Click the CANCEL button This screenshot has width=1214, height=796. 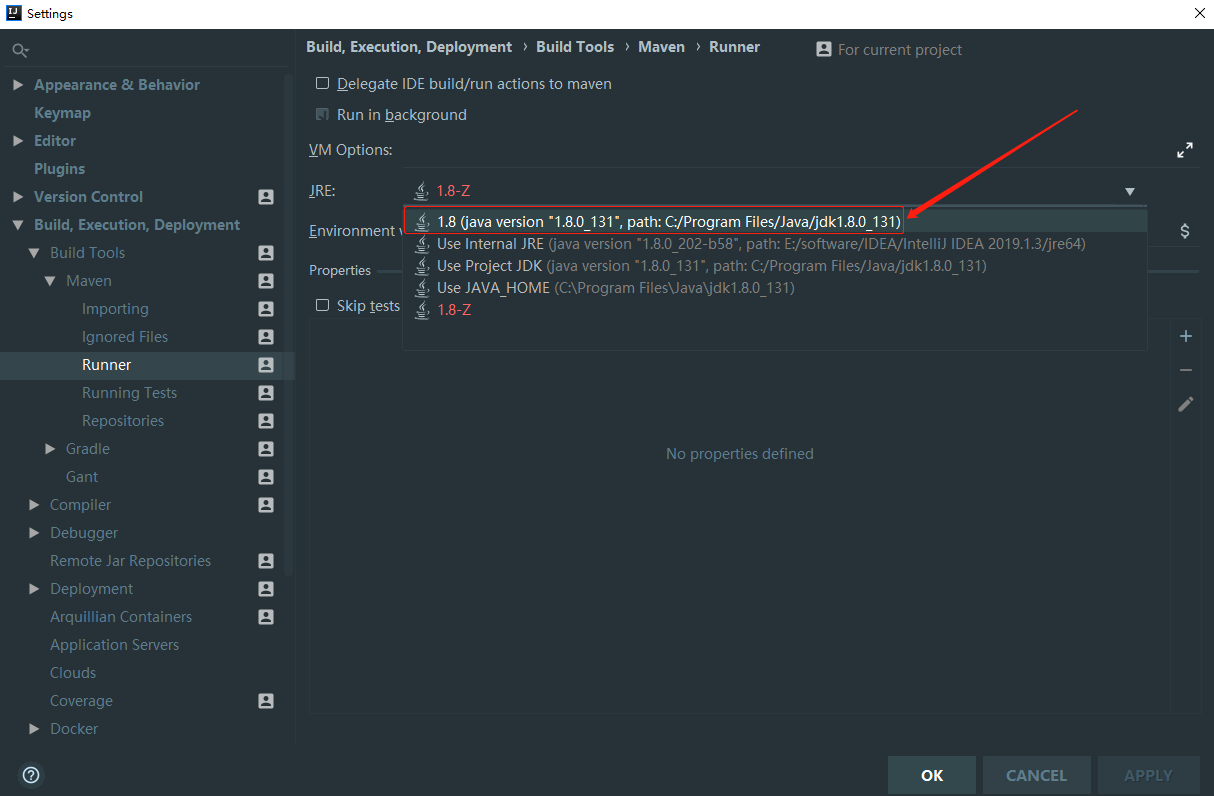(1036, 775)
